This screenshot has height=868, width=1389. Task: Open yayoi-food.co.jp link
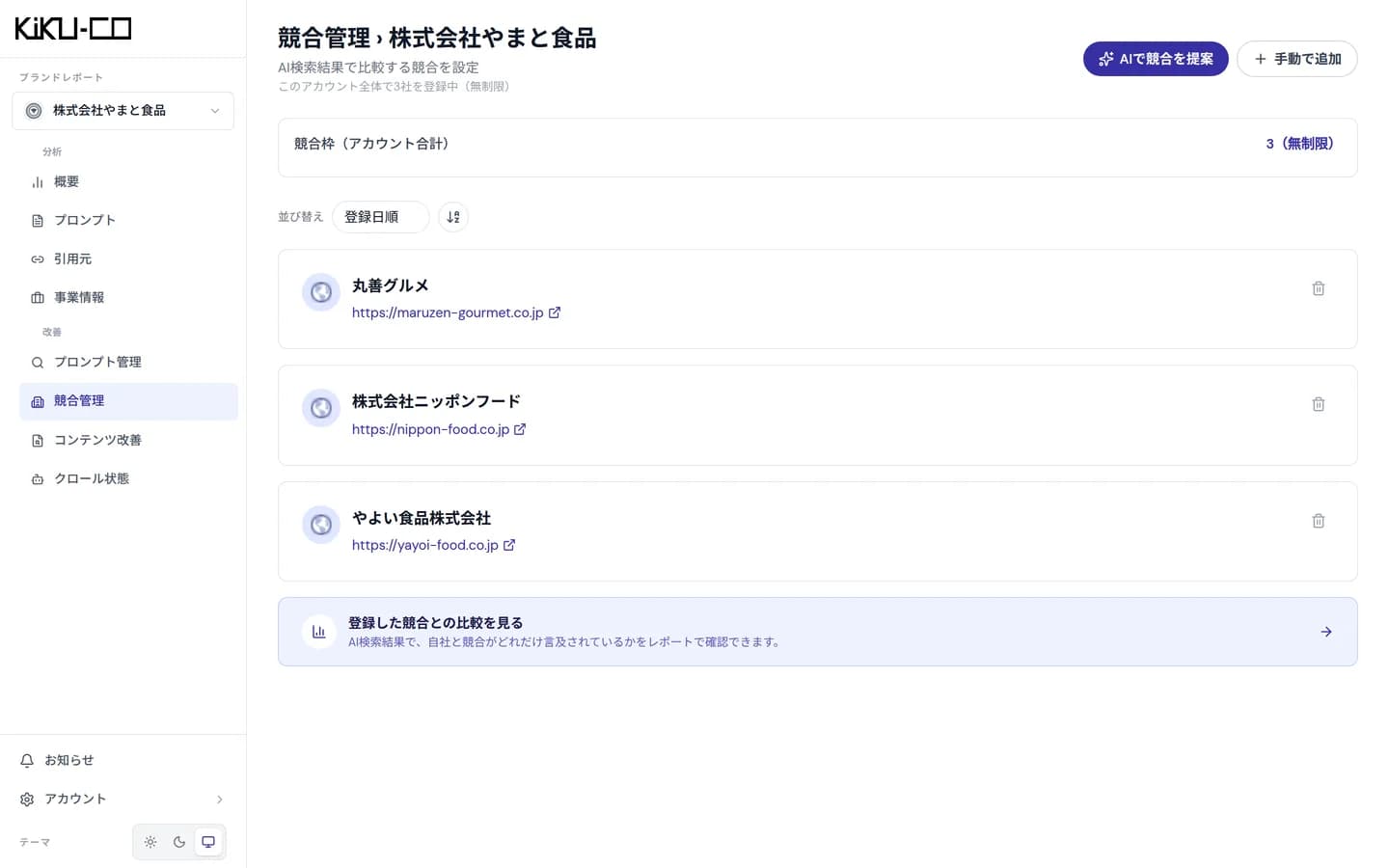[x=434, y=545]
